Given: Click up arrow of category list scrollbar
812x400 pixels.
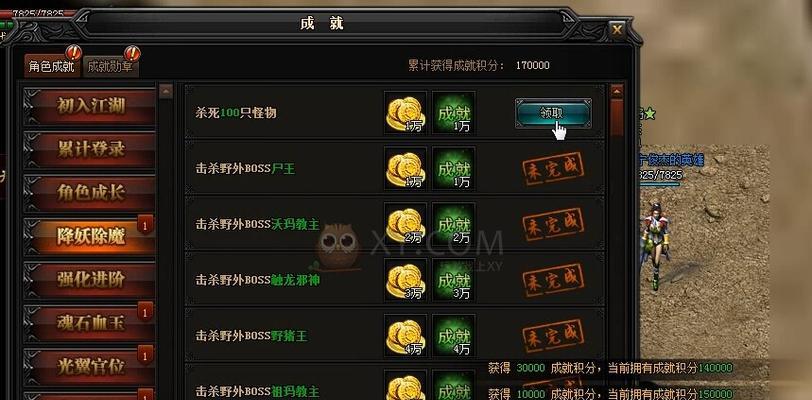Looking at the screenshot, I should pyautogui.click(x=166, y=91).
